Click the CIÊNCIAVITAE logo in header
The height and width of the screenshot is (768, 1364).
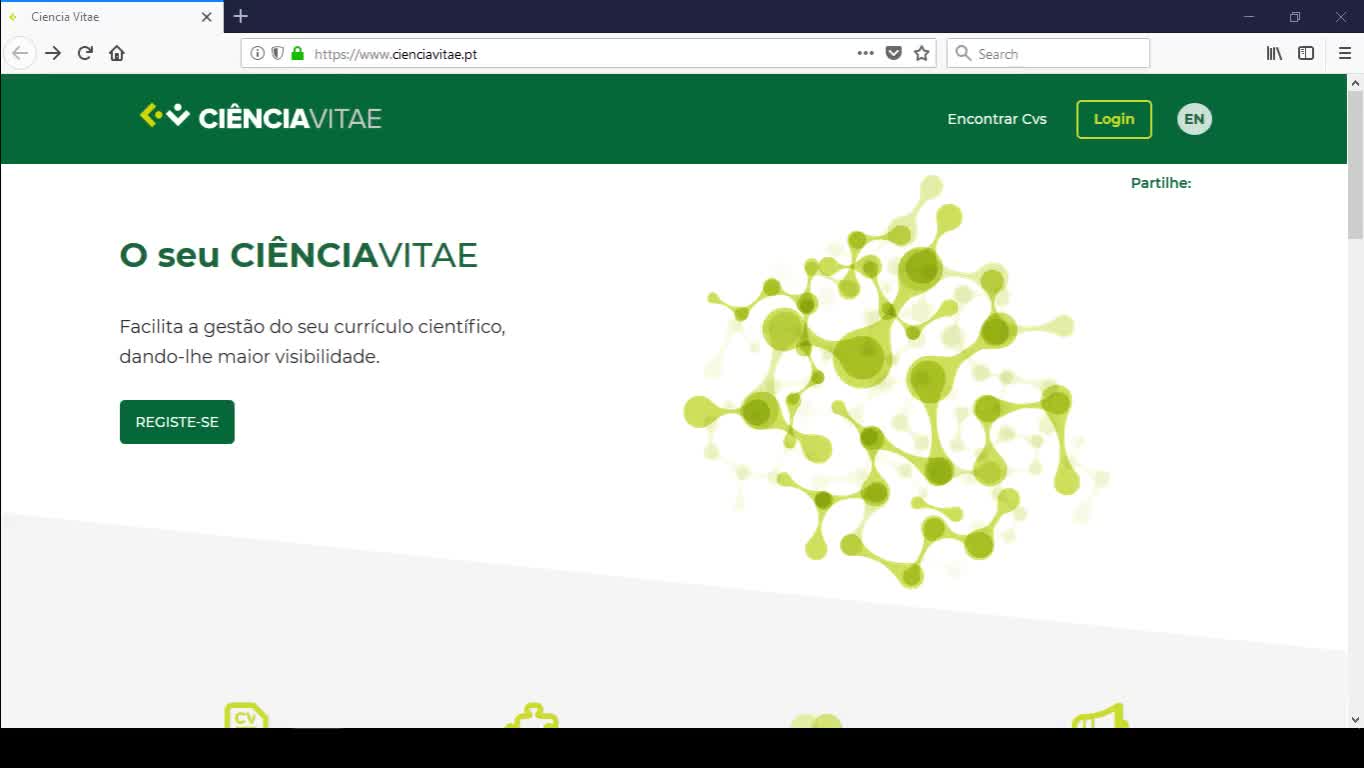[261, 117]
